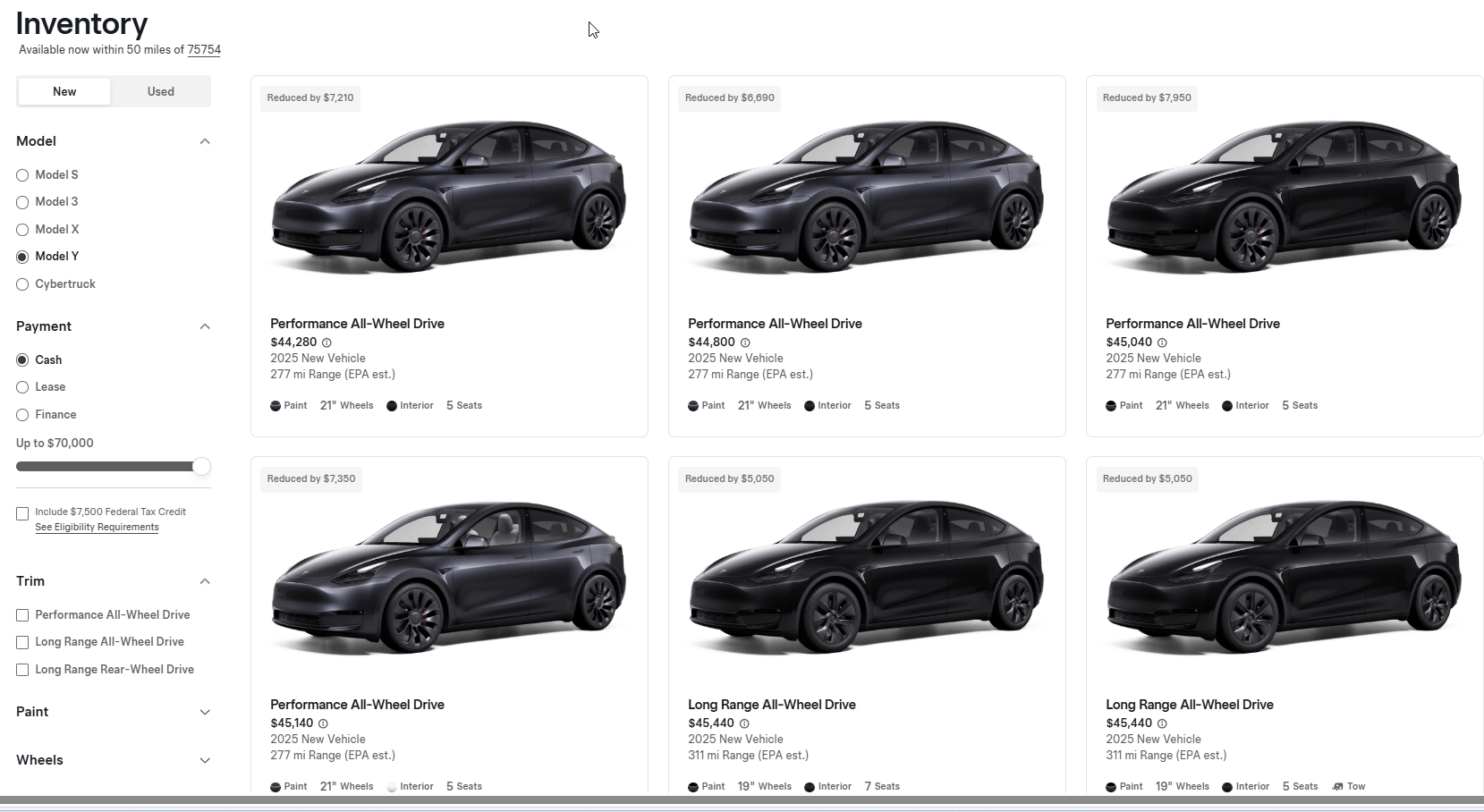This screenshot has width=1484, height=812.
Task: Click white interior dot on $45,140 listing
Action: tap(392, 787)
